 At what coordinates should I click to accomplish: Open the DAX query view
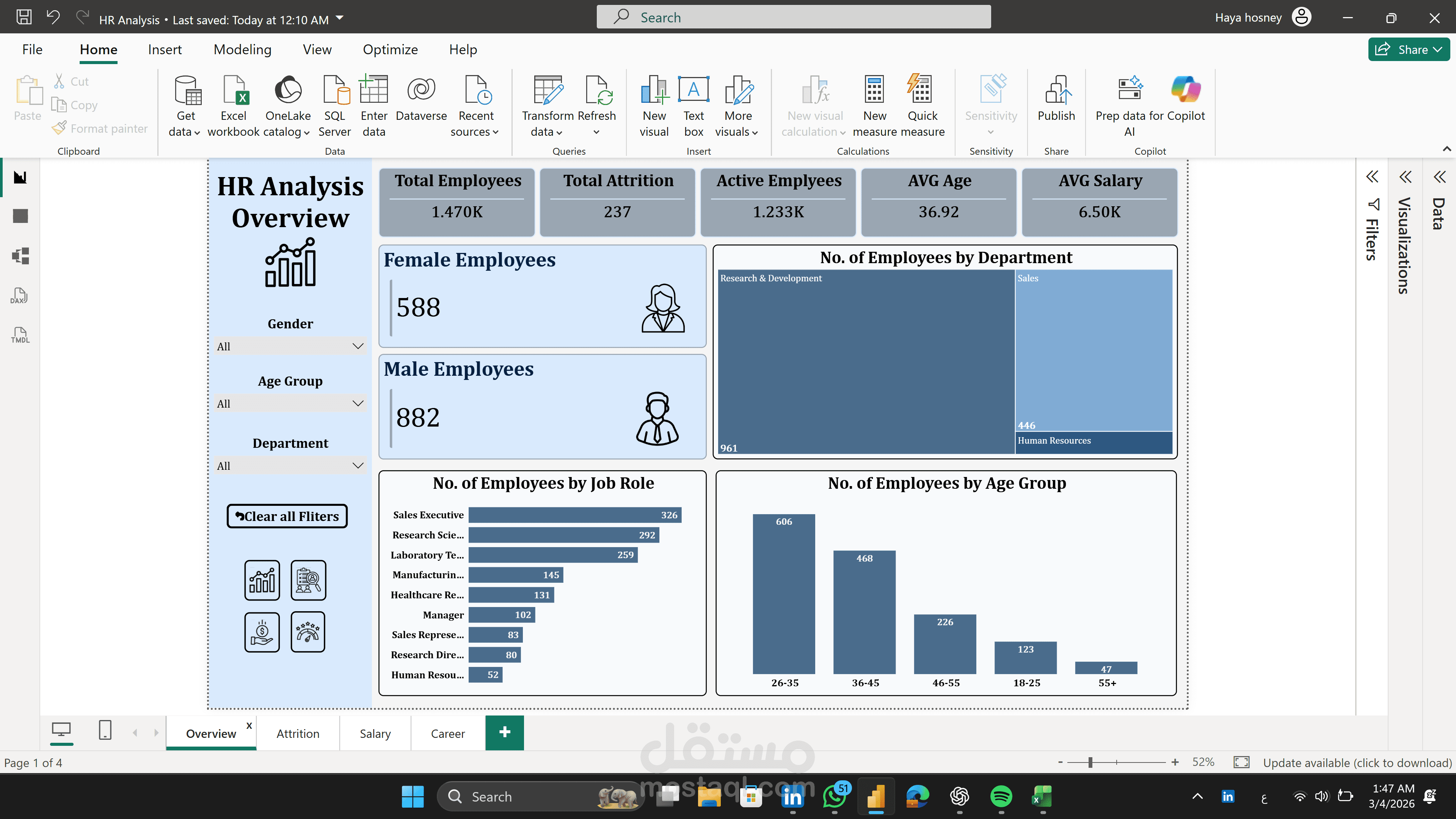[x=20, y=296]
